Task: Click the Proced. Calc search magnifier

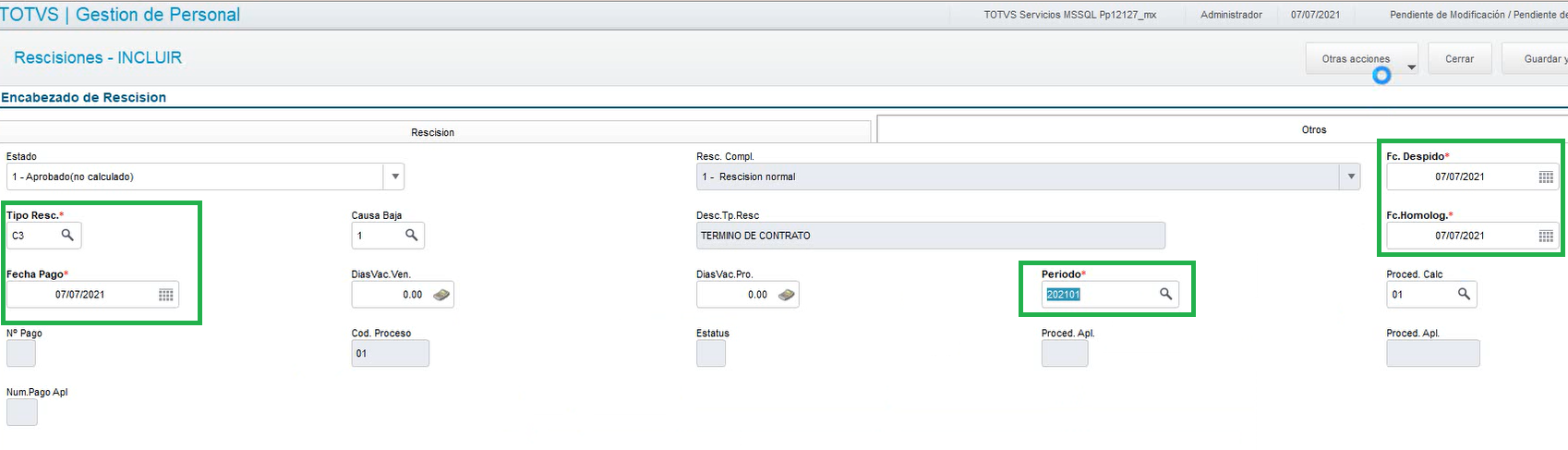Action: [x=1464, y=294]
